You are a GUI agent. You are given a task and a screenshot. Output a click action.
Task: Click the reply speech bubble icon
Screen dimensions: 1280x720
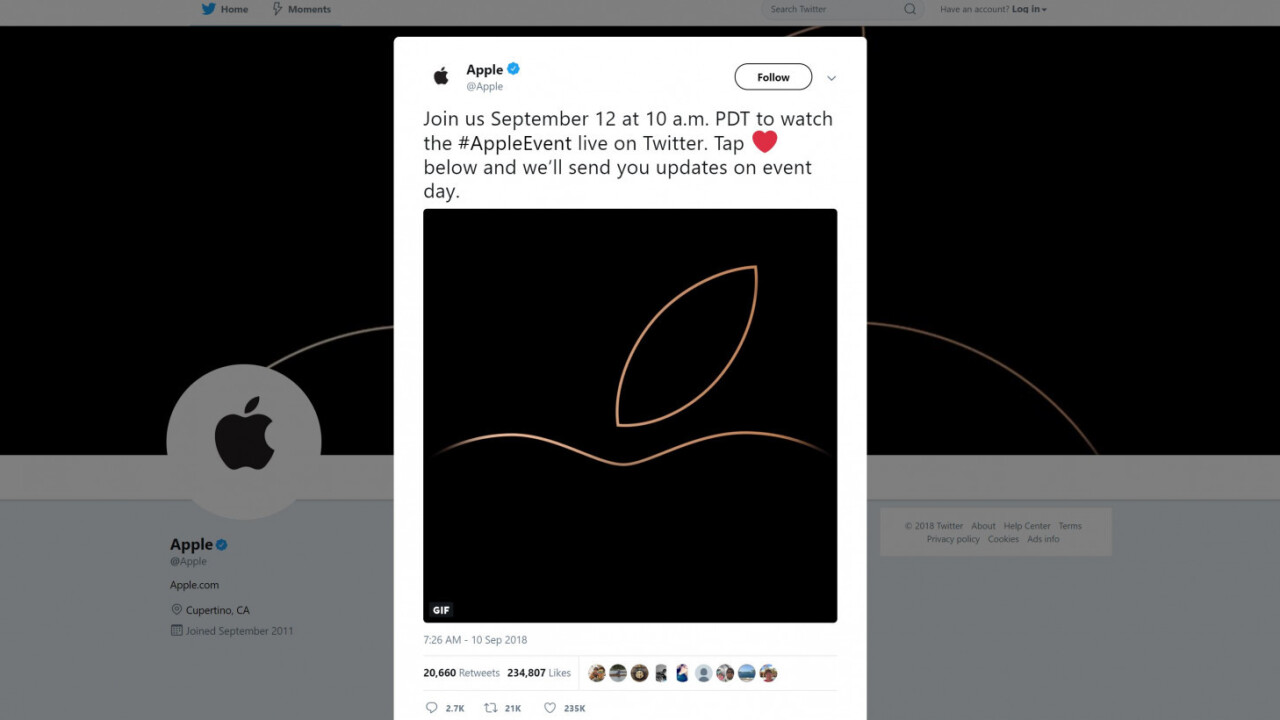coord(432,708)
